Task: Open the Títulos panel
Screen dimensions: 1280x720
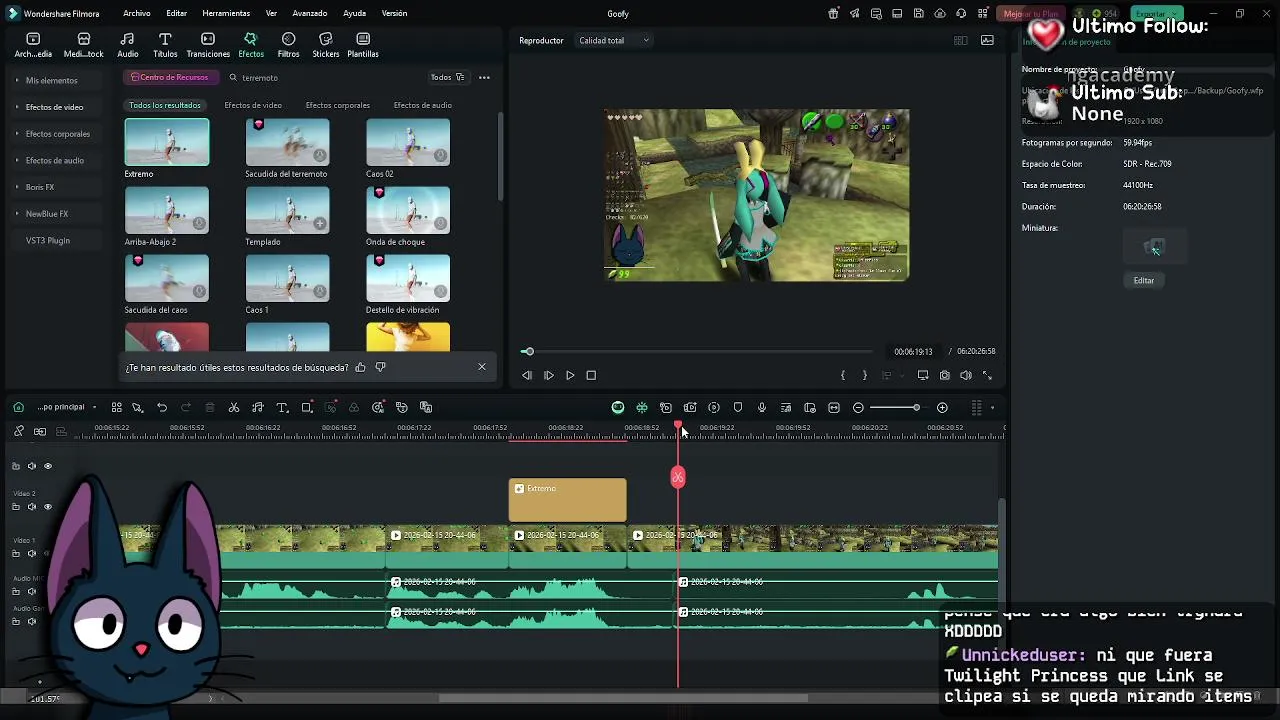Action: coord(165,45)
